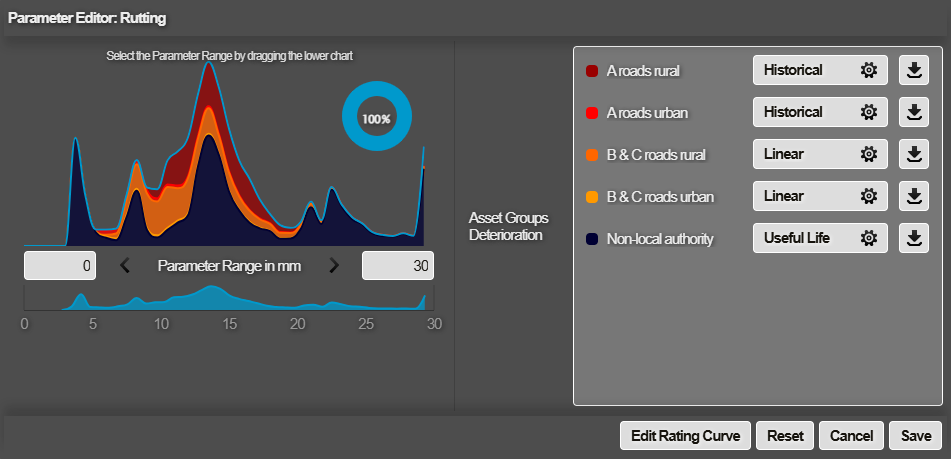
Task: Click the right arrow of Parameter Range
Action: [x=334, y=266]
